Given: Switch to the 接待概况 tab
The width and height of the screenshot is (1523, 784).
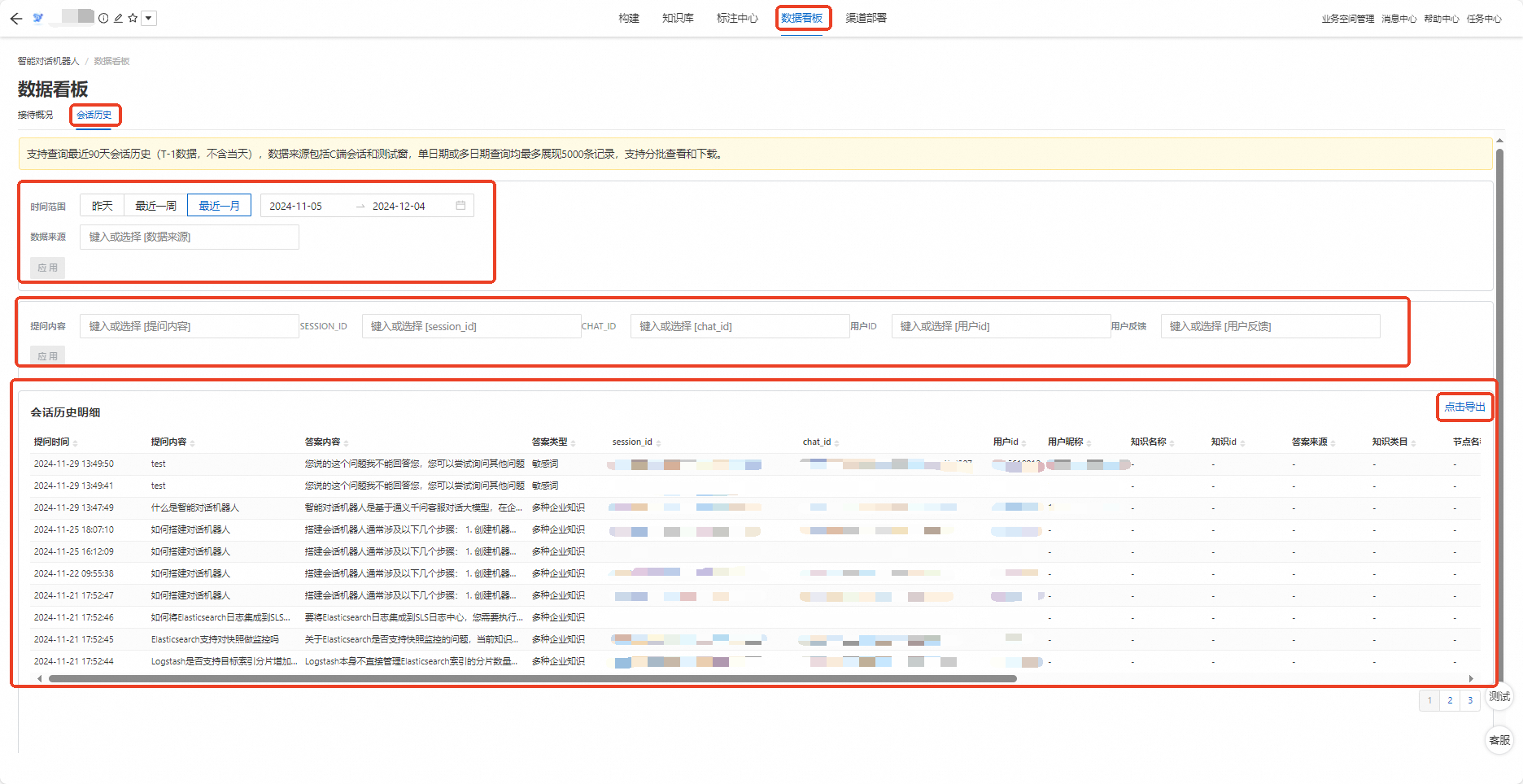Looking at the screenshot, I should pyautogui.click(x=35, y=115).
